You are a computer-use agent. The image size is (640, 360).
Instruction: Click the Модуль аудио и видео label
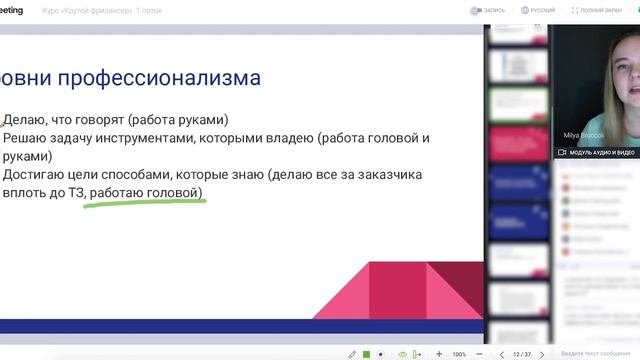coord(602,152)
